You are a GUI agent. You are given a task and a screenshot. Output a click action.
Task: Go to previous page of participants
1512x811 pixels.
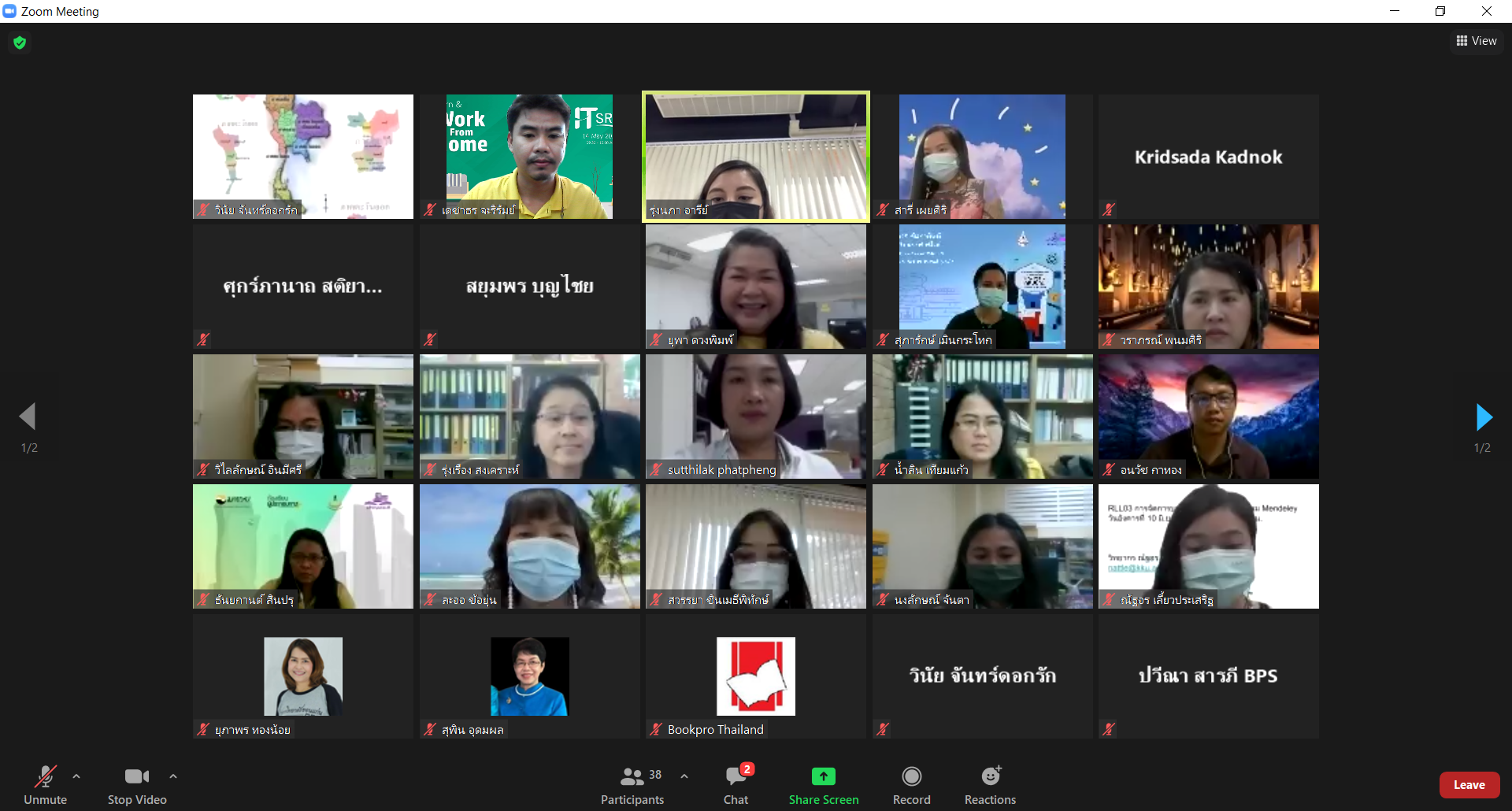(28, 417)
